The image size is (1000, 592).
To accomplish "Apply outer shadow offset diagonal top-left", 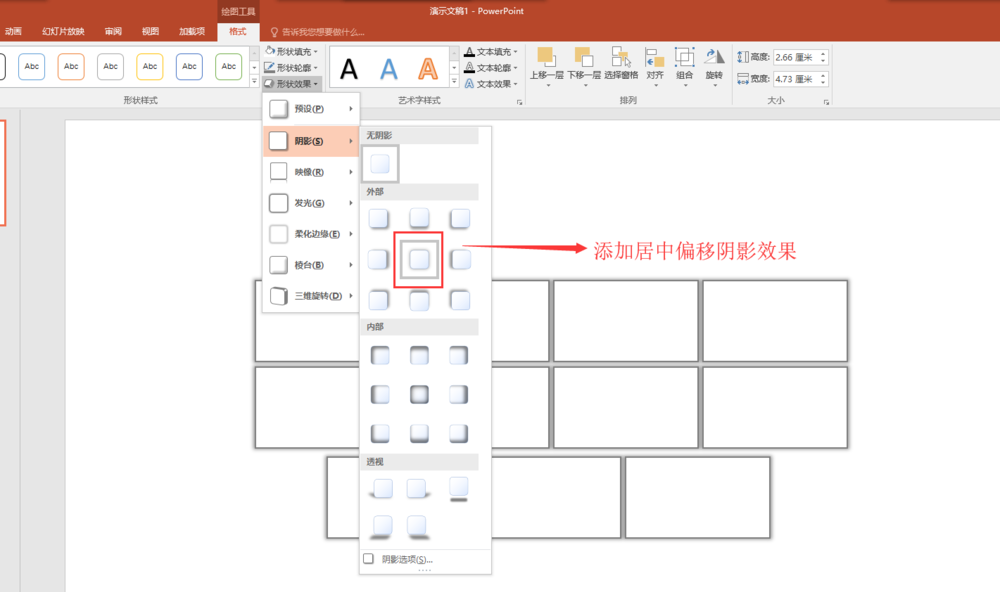I will (460, 300).
